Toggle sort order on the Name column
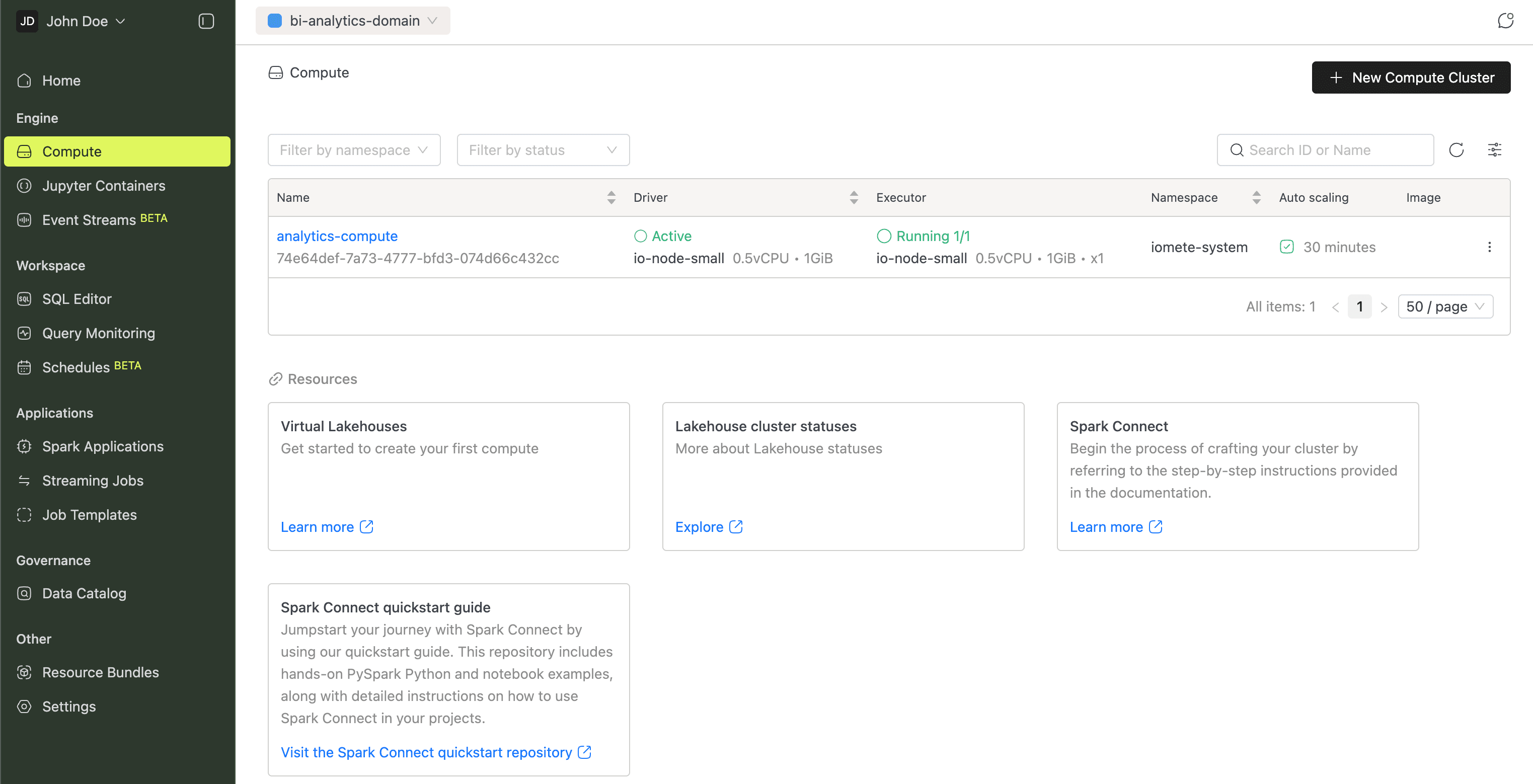 point(611,197)
